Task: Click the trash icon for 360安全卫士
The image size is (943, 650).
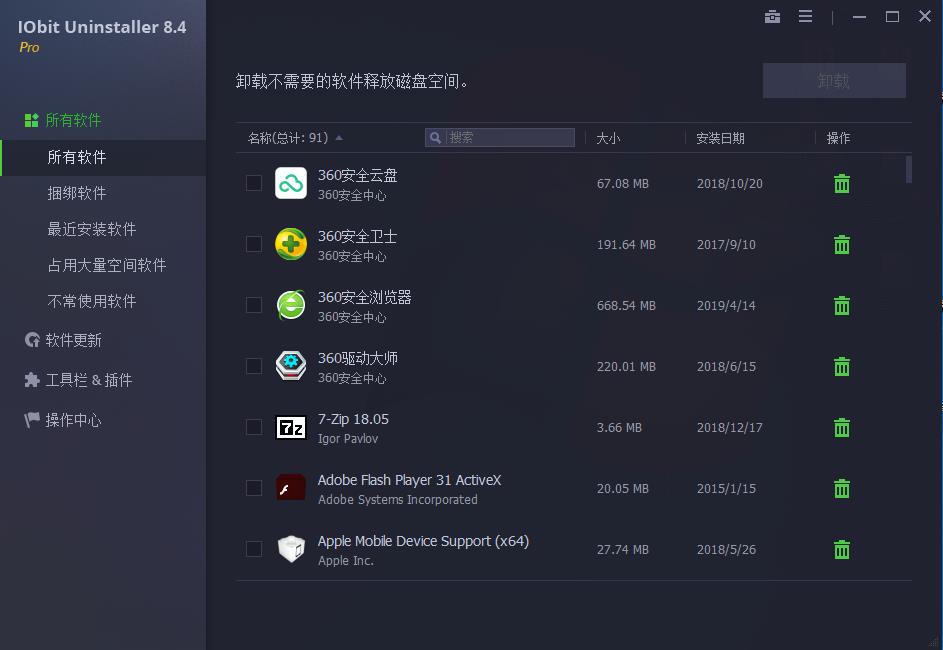Action: tap(842, 244)
